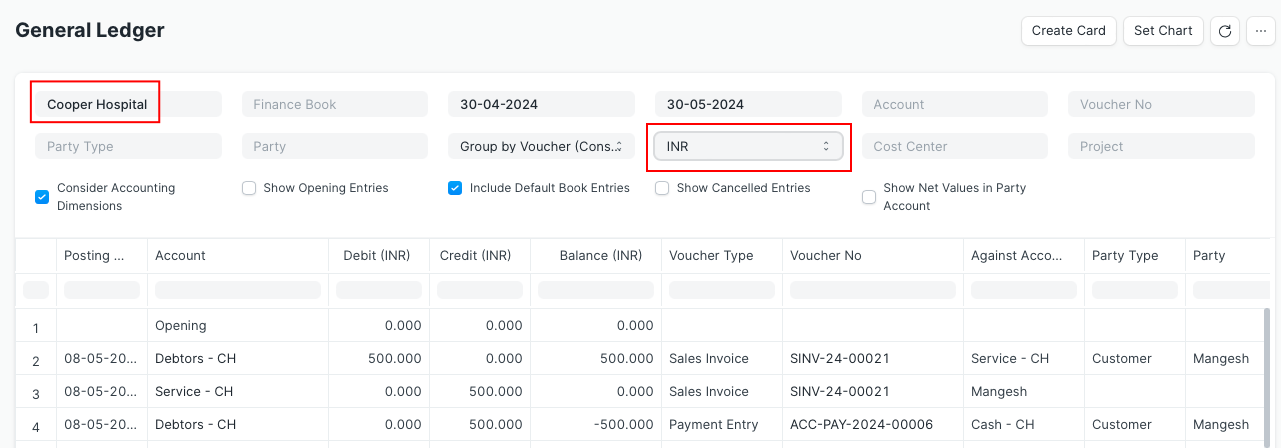This screenshot has width=1281, height=448.
Task: Click the Voucher Type column header
Action: click(x=711, y=255)
